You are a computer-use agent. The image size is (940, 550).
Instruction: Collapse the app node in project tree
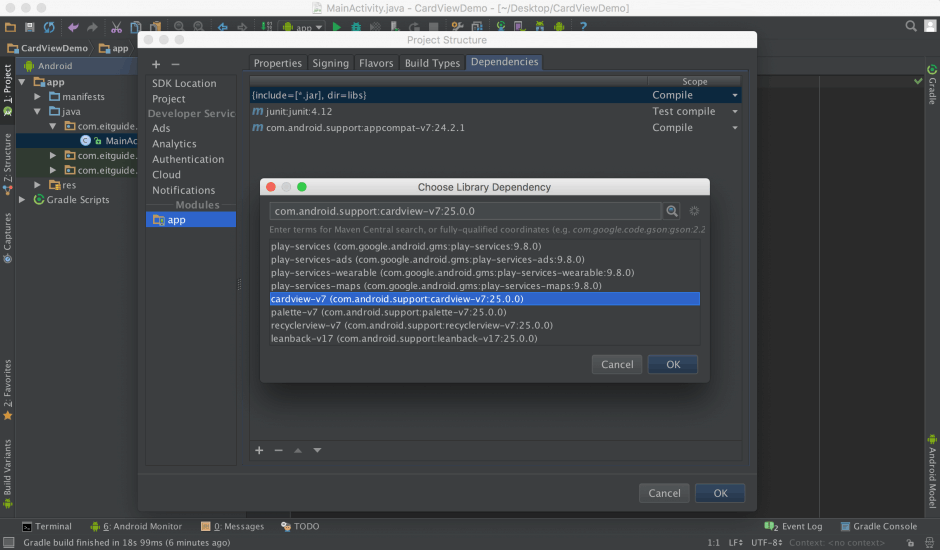point(22,82)
